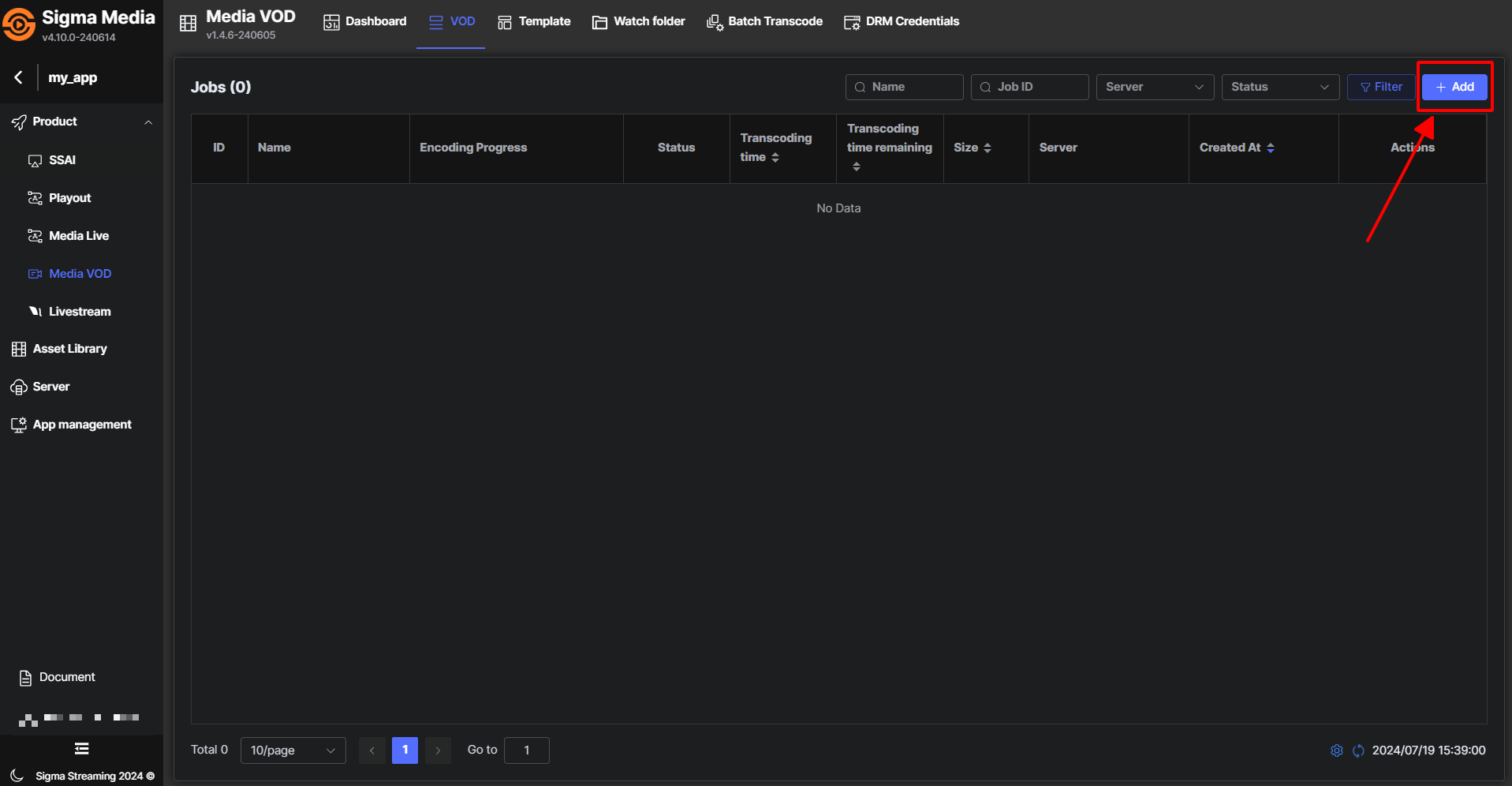Open the Server filter dropdown
The image size is (1512, 786).
pos(1154,87)
